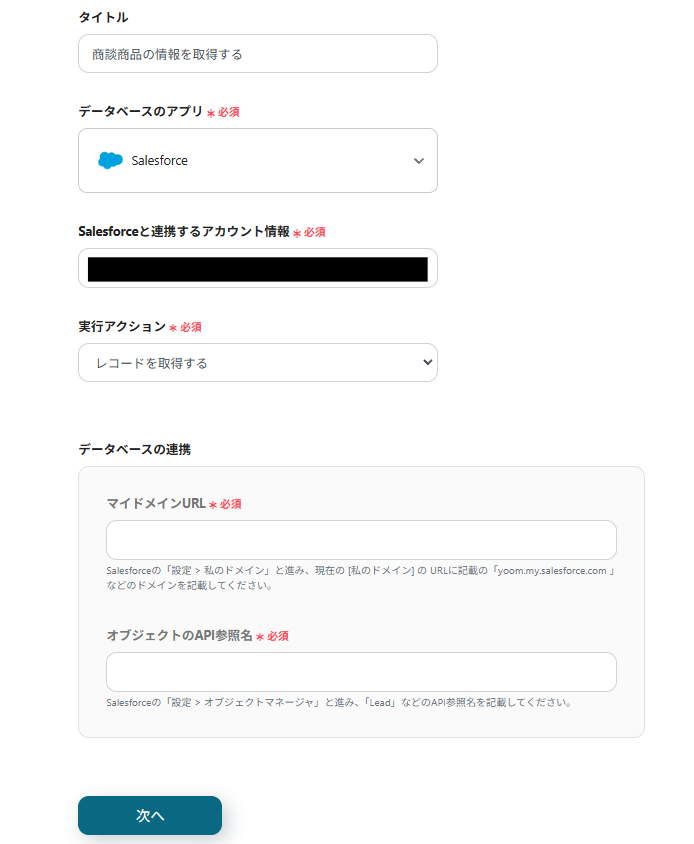Click the Salesforce account information field
The width and height of the screenshot is (694, 844).
(257, 267)
